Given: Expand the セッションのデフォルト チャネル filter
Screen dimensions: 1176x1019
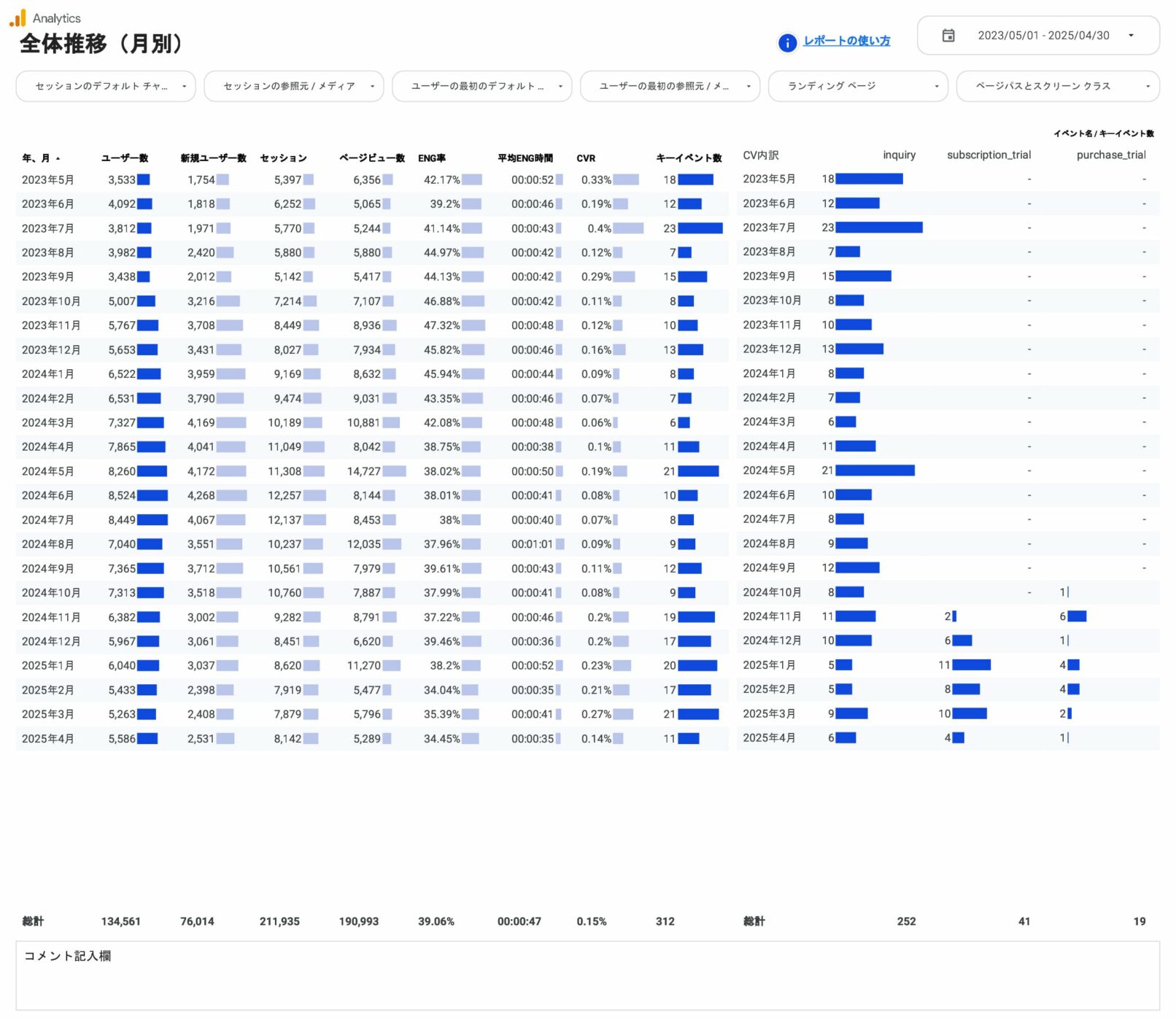Looking at the screenshot, I should tap(106, 86).
